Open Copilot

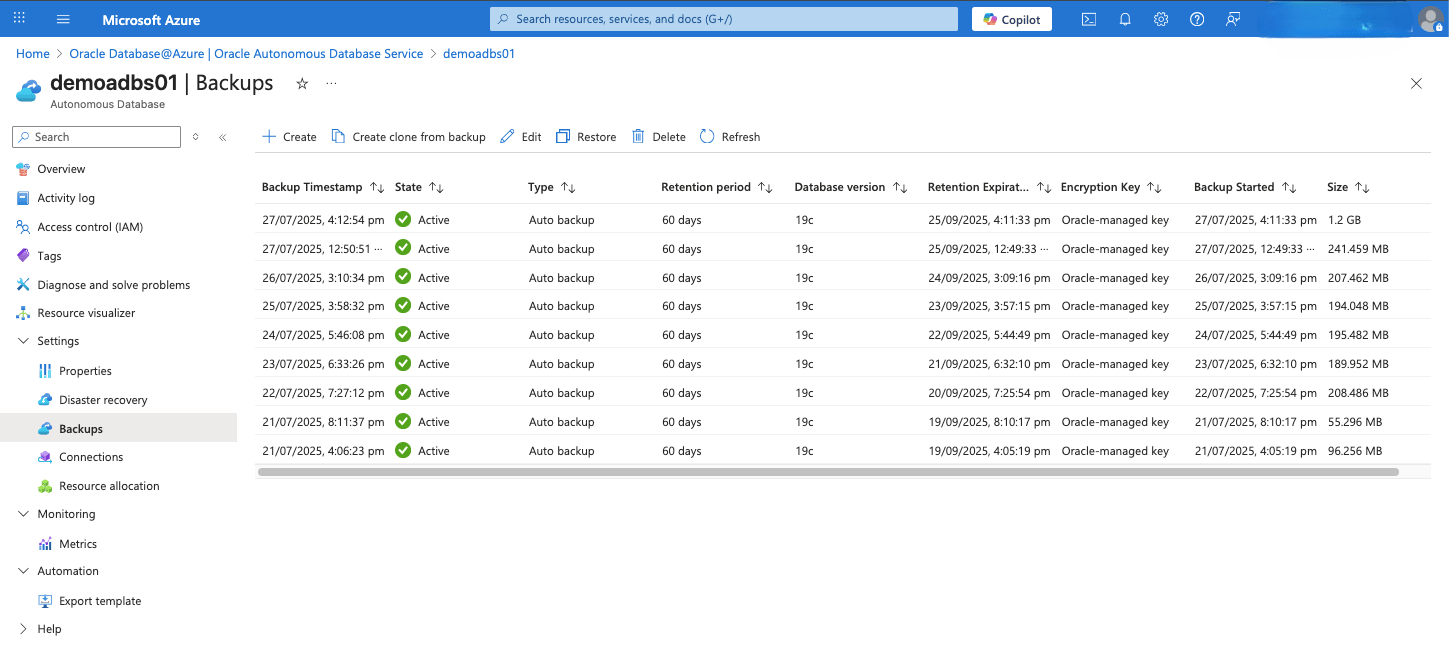point(1011,18)
